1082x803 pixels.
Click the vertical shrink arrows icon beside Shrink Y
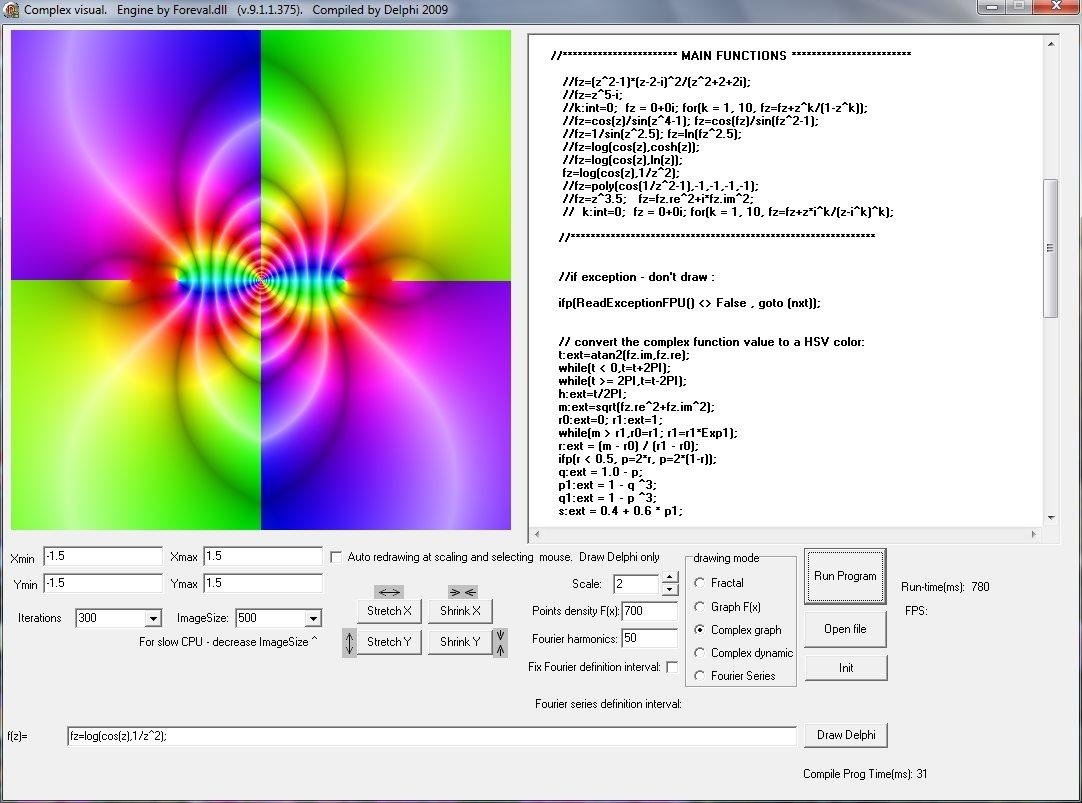click(x=501, y=642)
